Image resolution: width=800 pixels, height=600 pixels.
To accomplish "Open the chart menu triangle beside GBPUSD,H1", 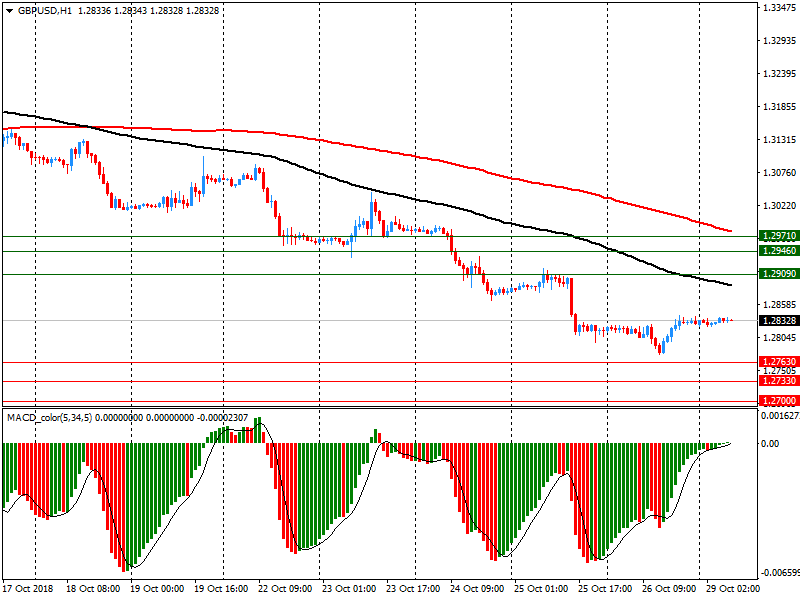I will point(9,11).
